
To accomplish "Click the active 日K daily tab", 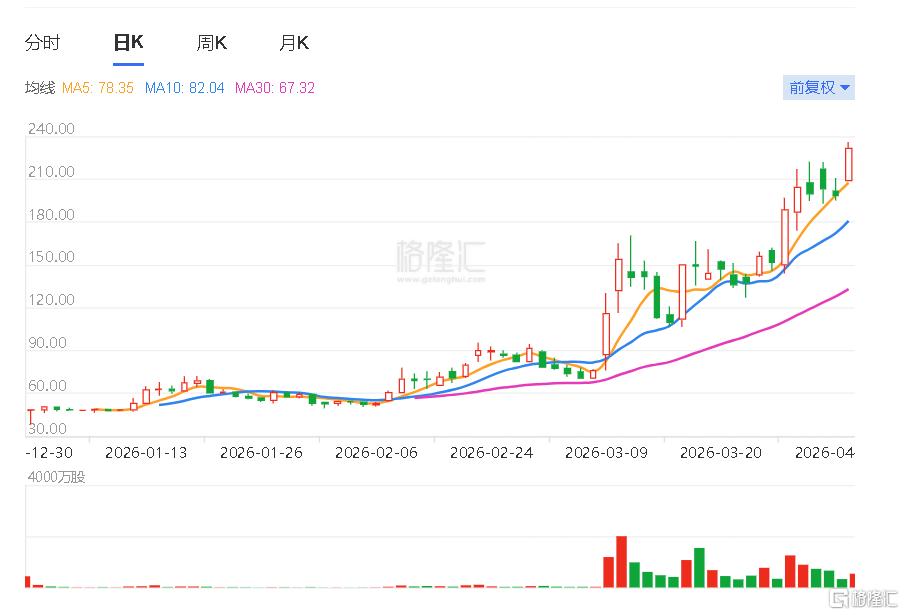I will [126, 42].
